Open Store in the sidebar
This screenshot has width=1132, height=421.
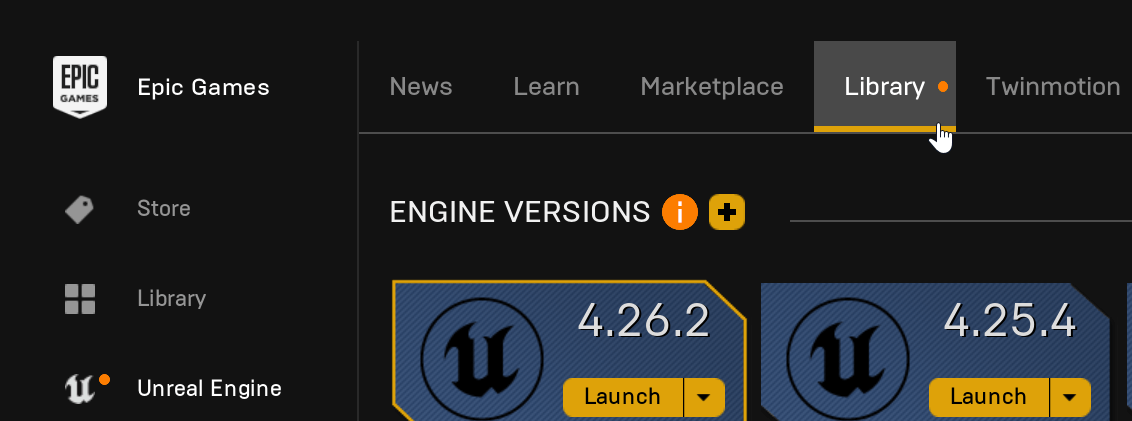click(164, 209)
